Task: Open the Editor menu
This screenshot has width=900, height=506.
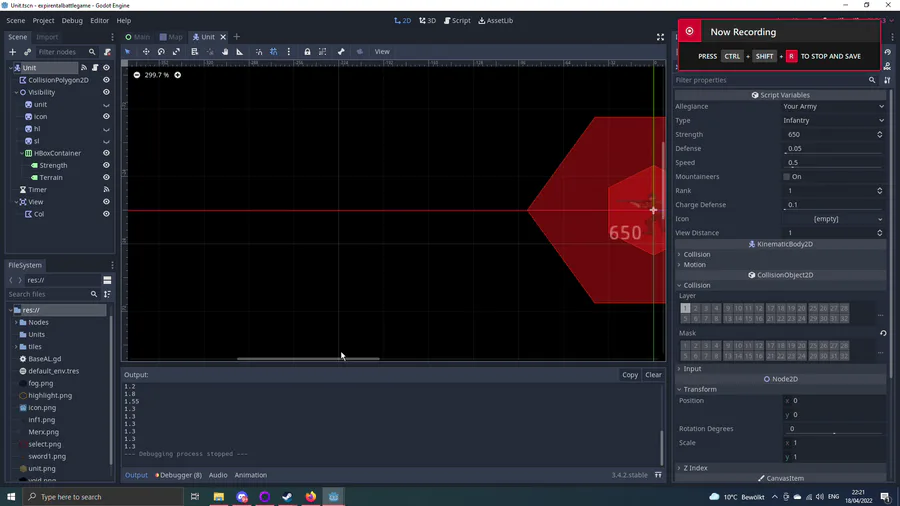Action: point(99,21)
